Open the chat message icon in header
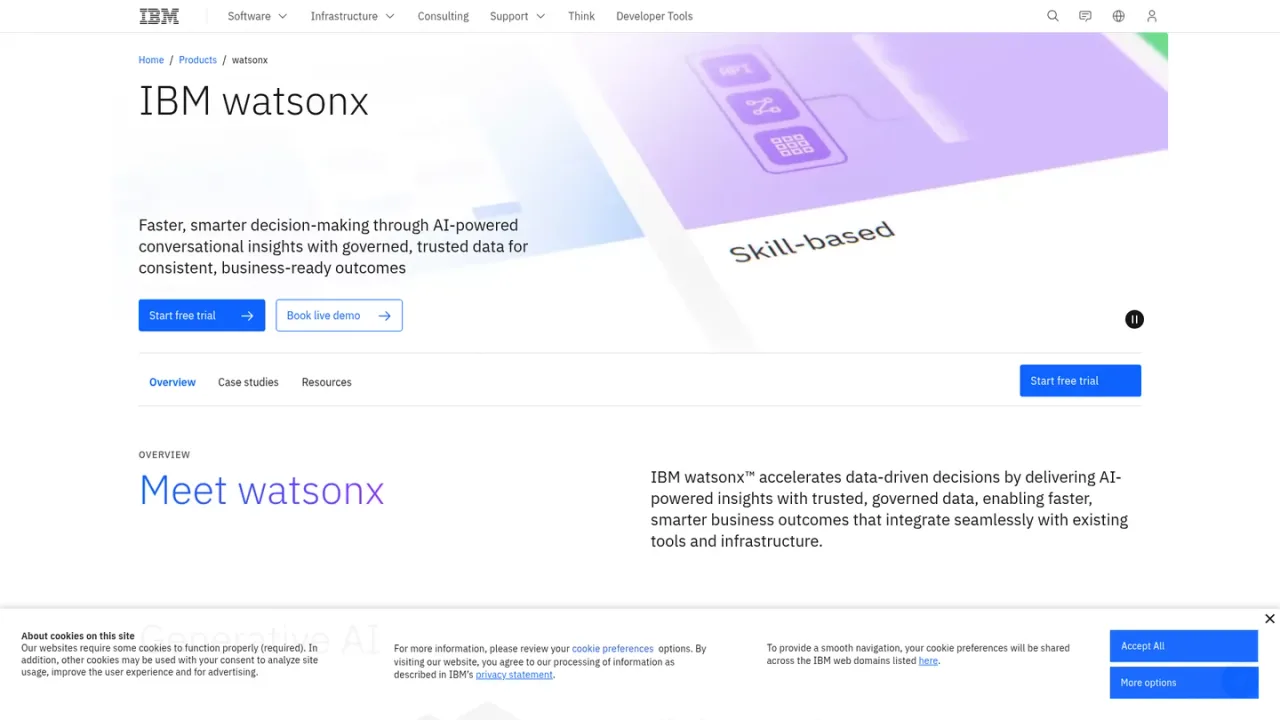This screenshot has width=1280, height=720. click(1086, 16)
